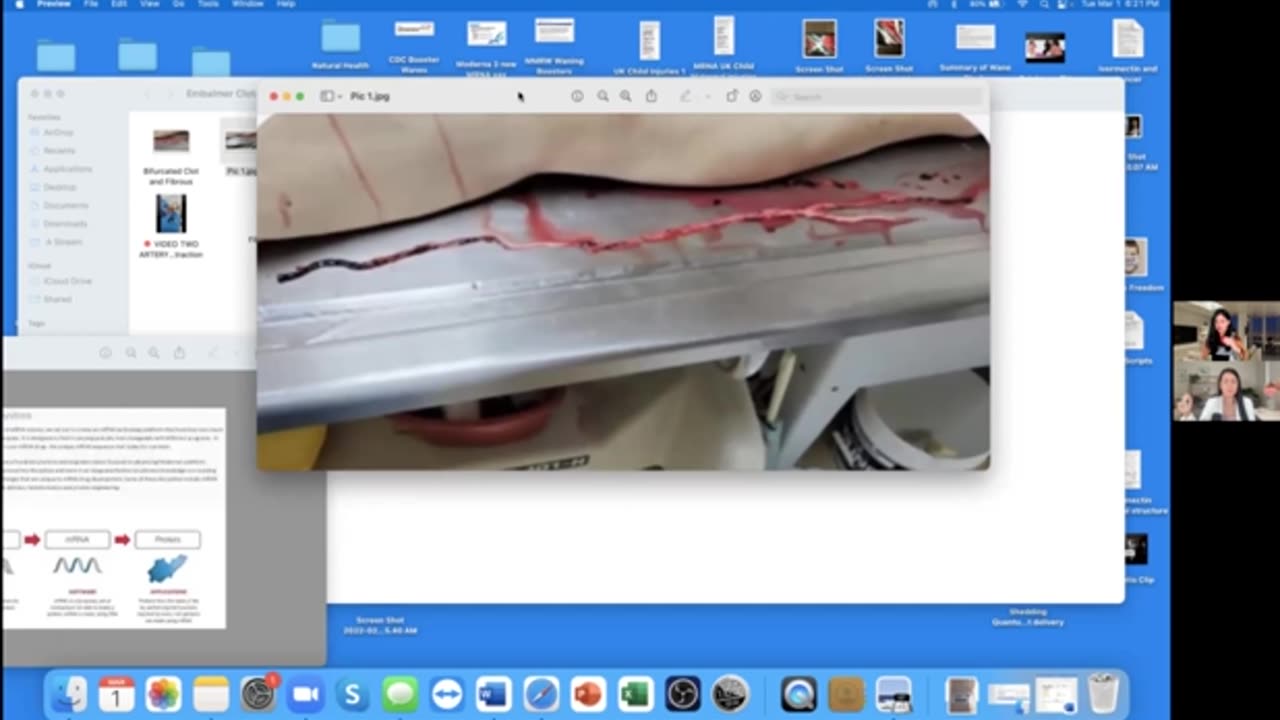Open the Help menu
Image resolution: width=1280 pixels, height=720 pixels.
pyautogui.click(x=286, y=4)
